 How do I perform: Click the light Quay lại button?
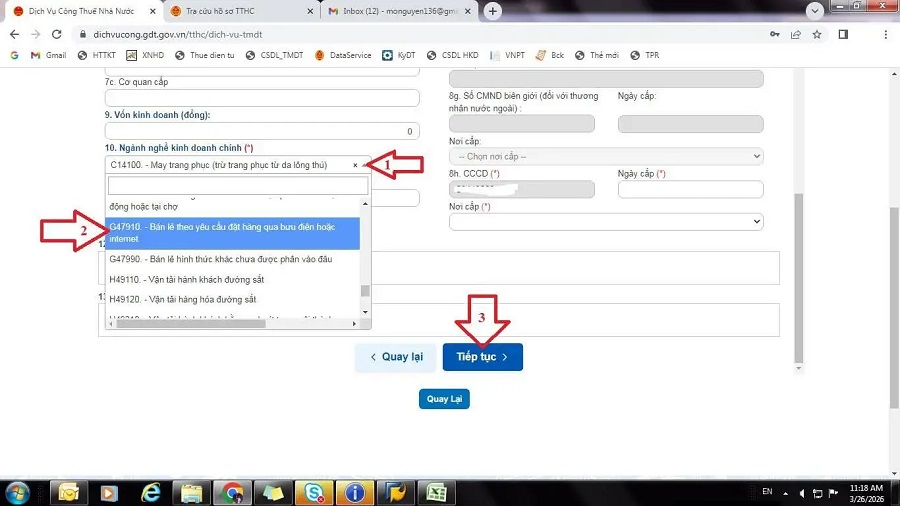click(395, 357)
